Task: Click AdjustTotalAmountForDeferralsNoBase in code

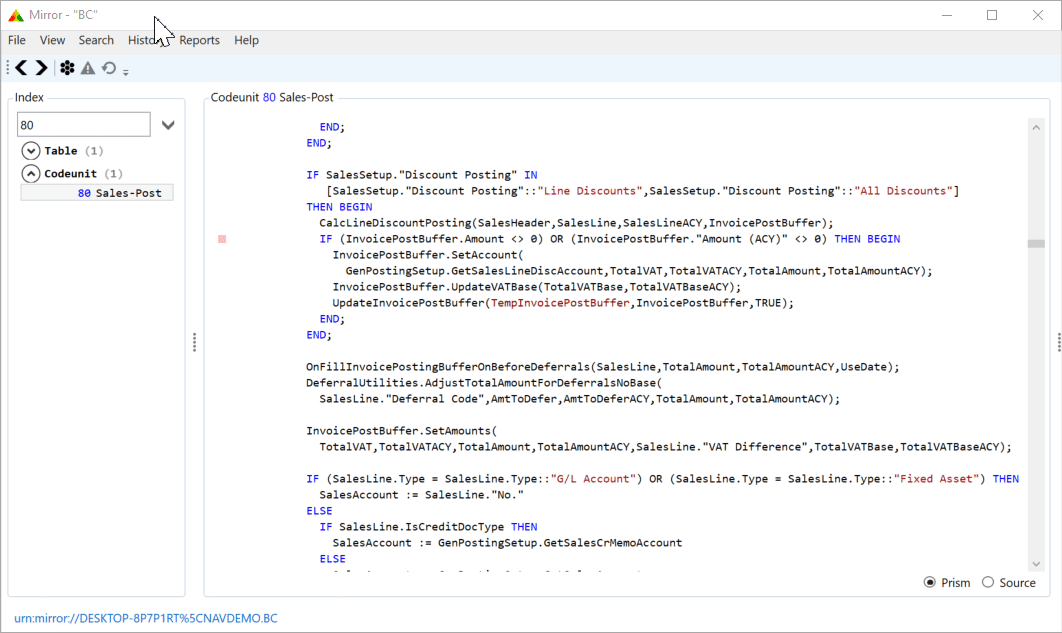Action: pos(540,383)
